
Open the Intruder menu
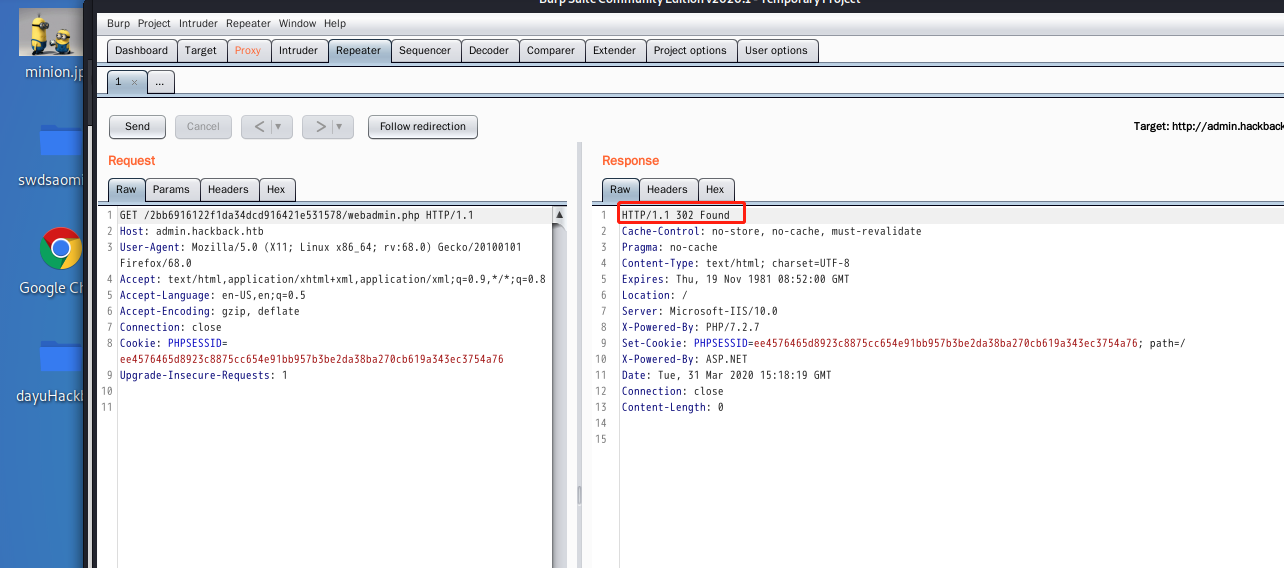(198, 23)
